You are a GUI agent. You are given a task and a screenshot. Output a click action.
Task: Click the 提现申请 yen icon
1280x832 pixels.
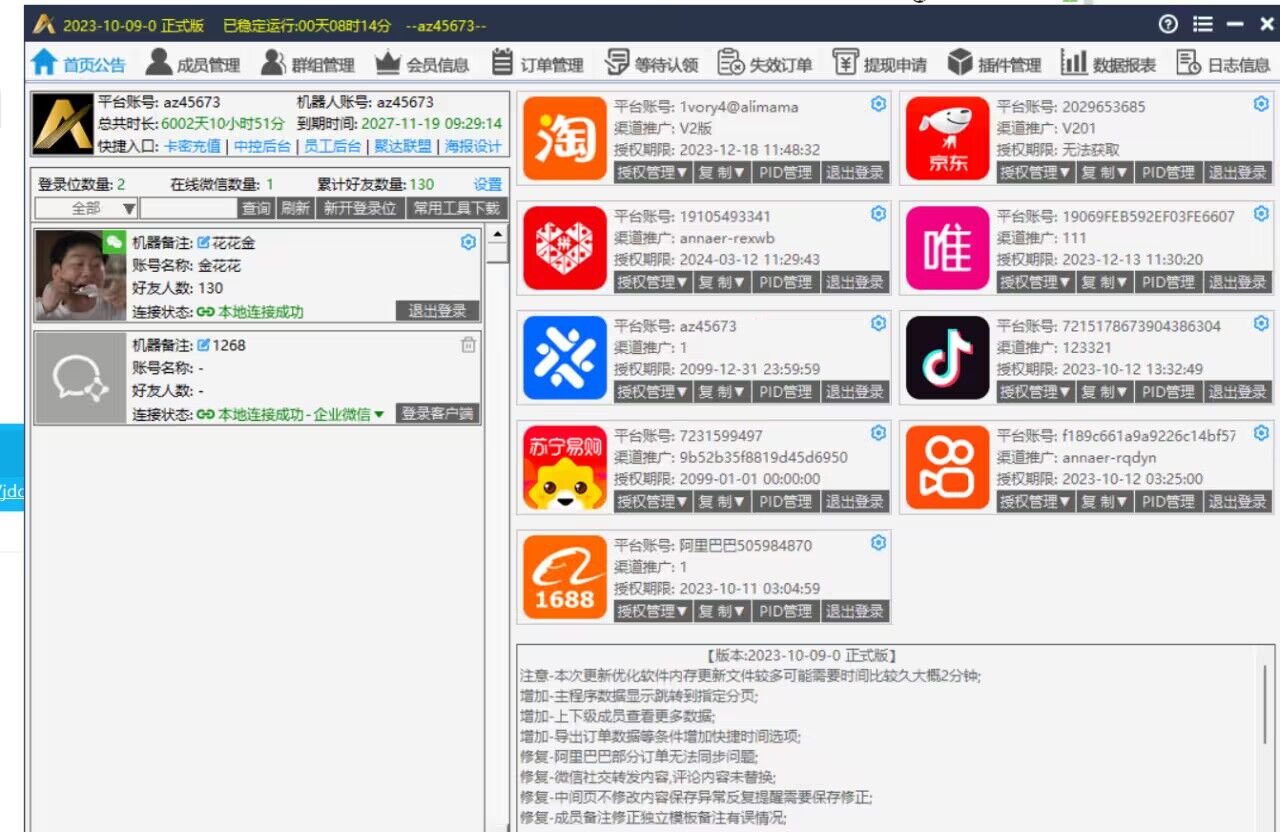[846, 63]
